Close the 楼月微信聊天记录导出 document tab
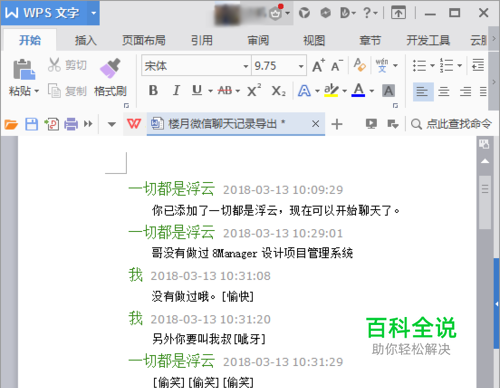This screenshot has height=388, width=500. pyautogui.click(x=315, y=124)
